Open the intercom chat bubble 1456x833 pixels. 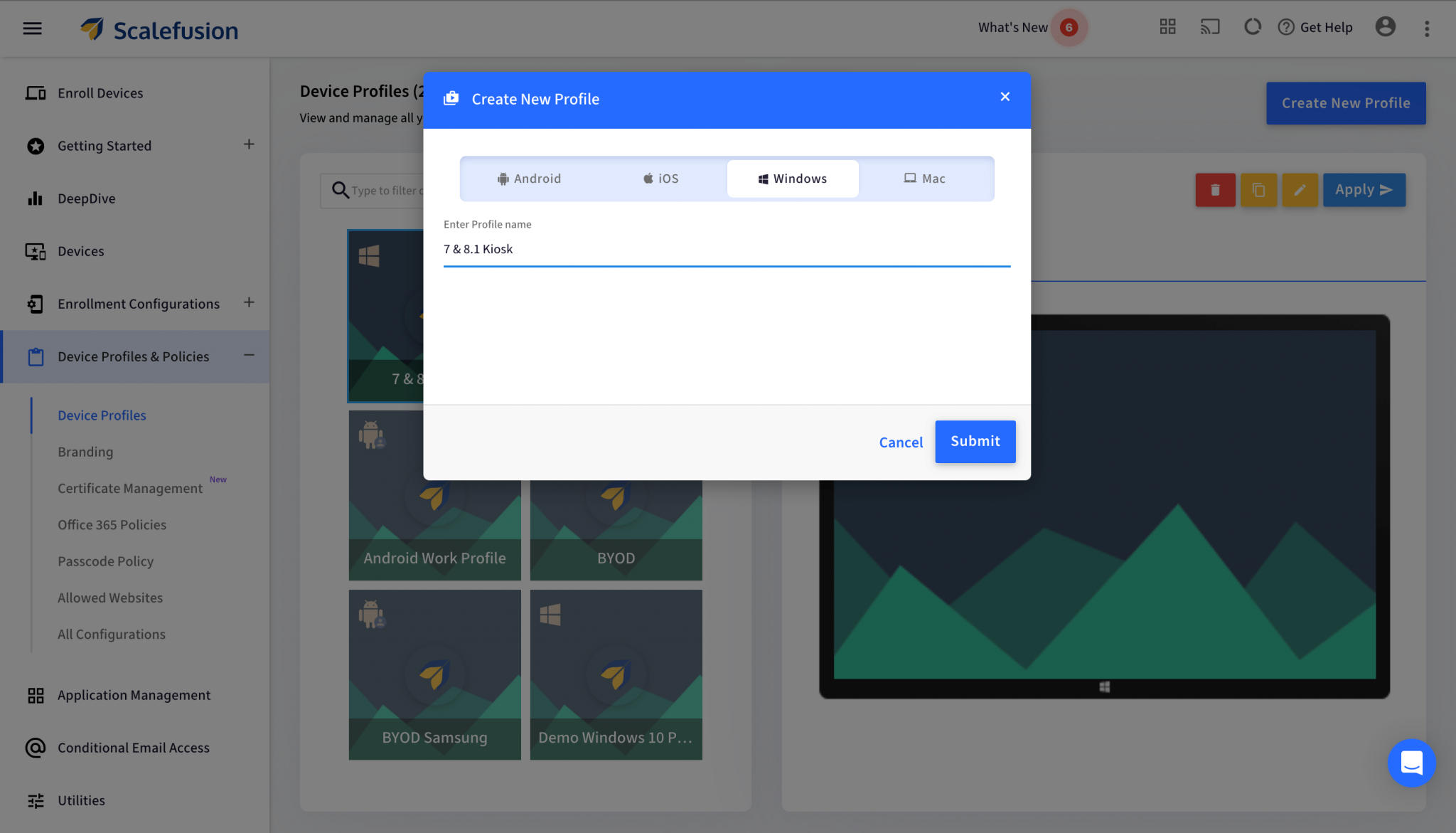1411,763
